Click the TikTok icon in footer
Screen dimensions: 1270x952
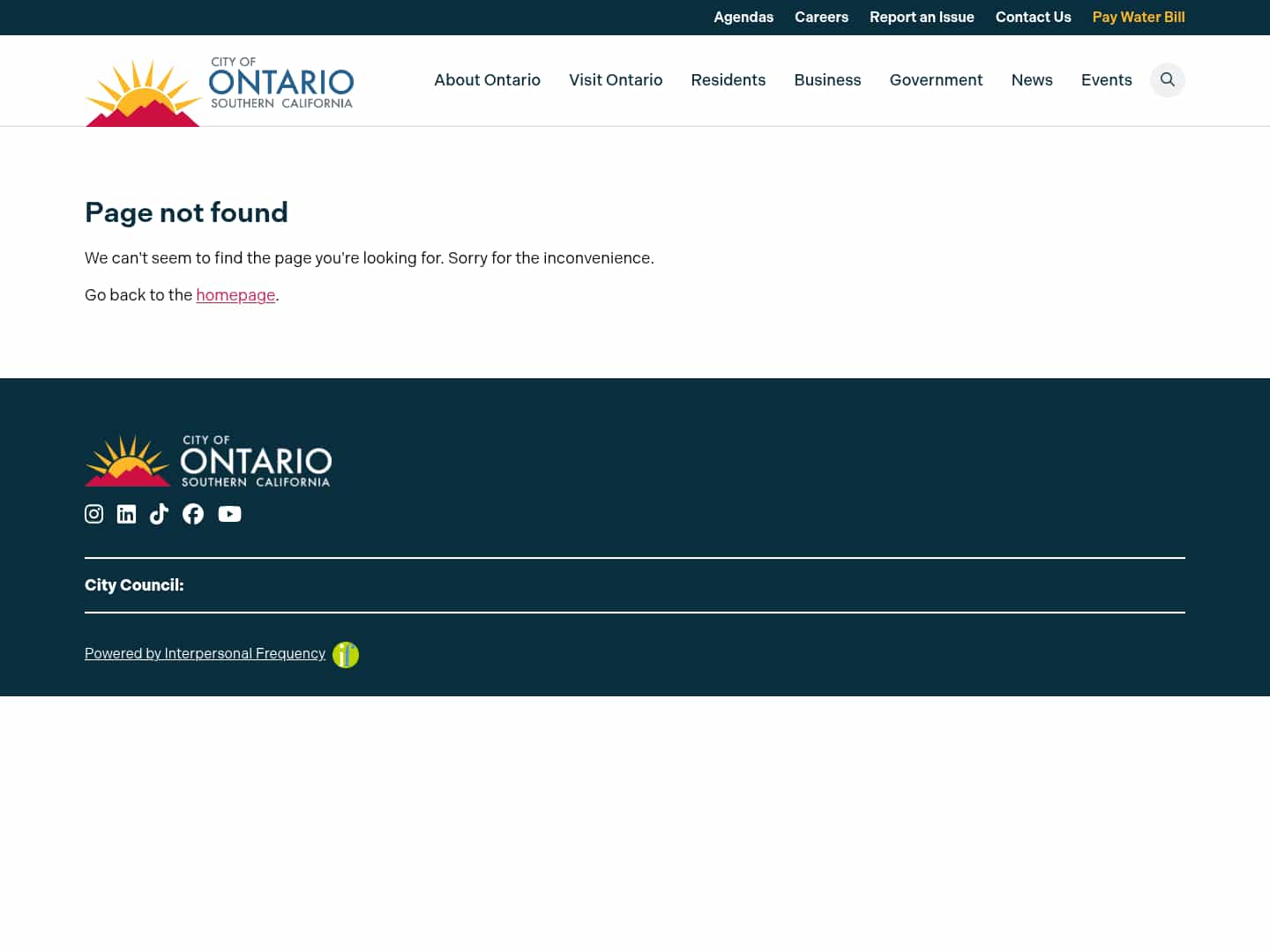click(159, 514)
